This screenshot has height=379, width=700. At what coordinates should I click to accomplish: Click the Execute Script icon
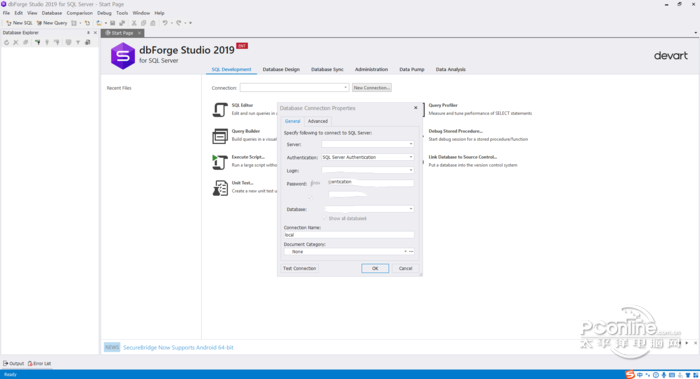click(220, 162)
